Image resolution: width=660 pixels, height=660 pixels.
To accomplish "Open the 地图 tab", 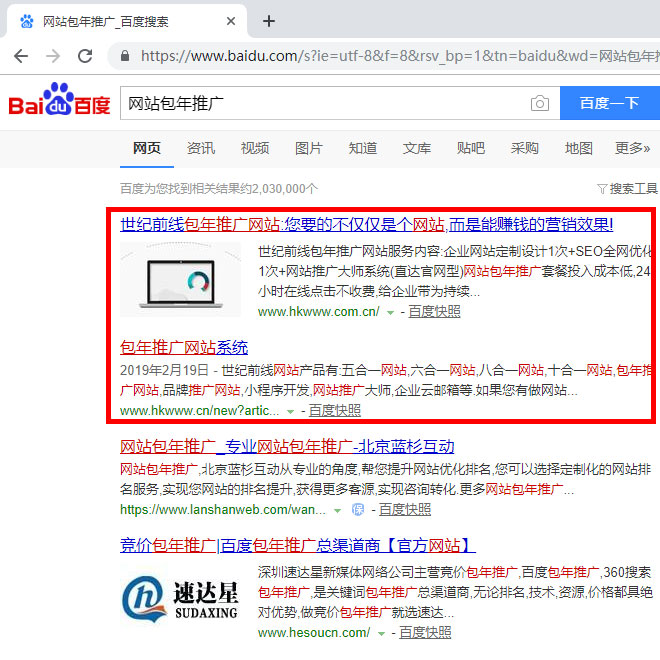I will coord(579,148).
